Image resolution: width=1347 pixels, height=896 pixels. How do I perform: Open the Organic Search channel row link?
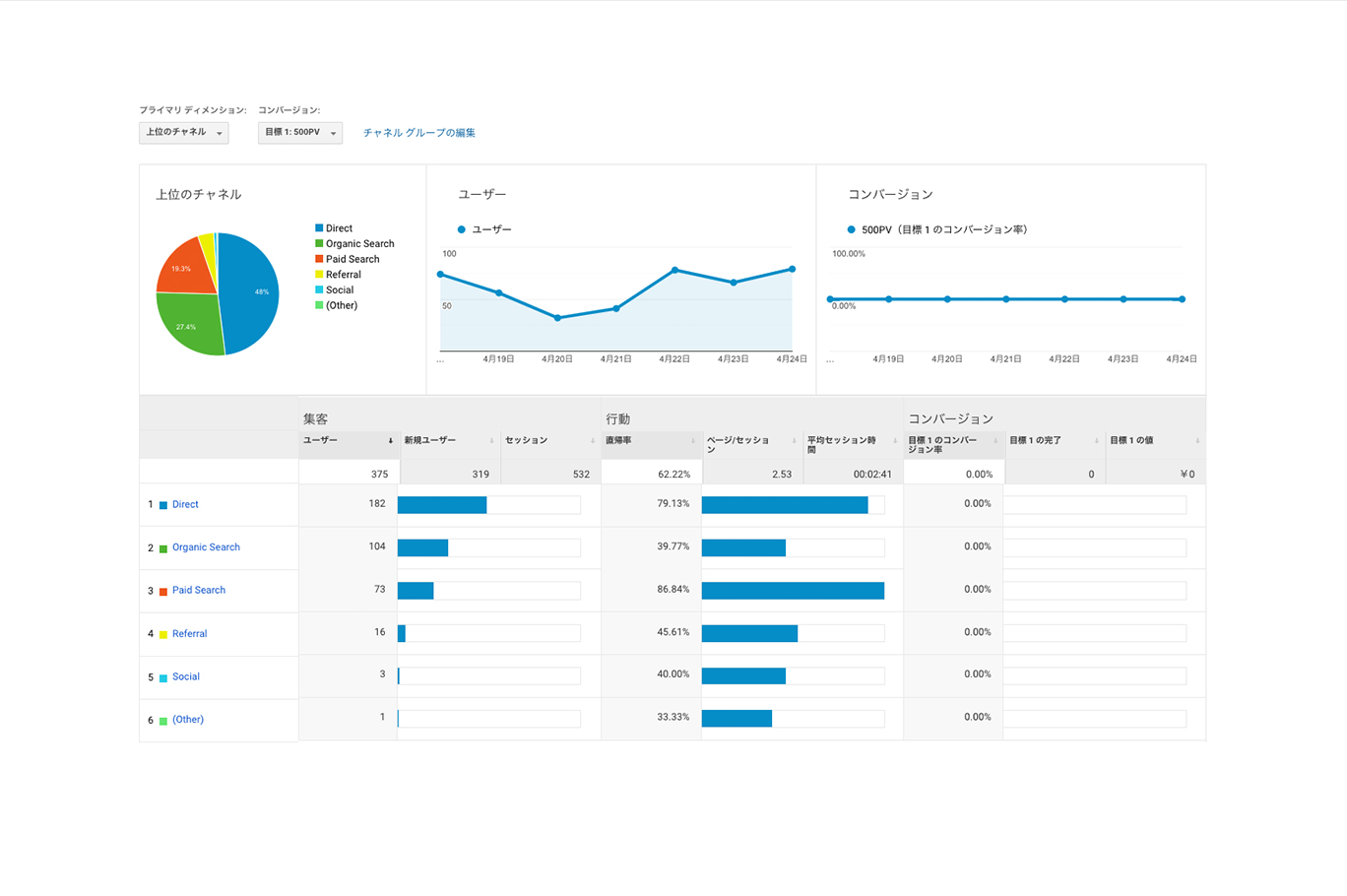pos(206,547)
